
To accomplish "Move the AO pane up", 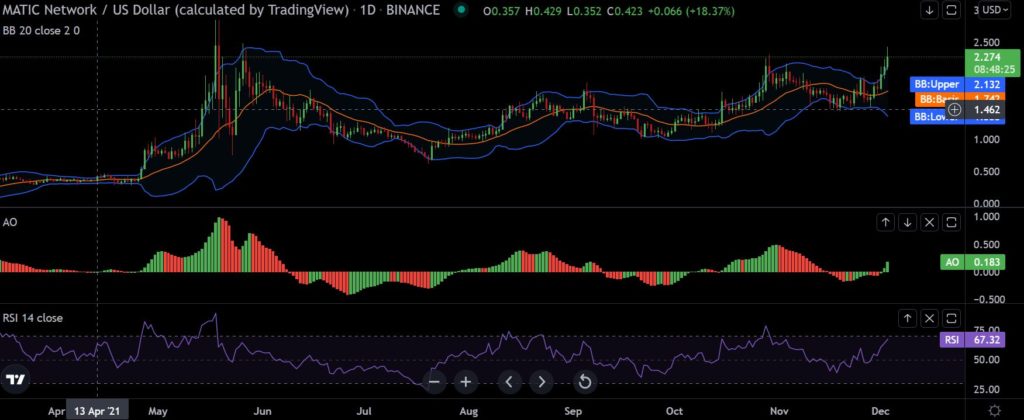I will 886,223.
